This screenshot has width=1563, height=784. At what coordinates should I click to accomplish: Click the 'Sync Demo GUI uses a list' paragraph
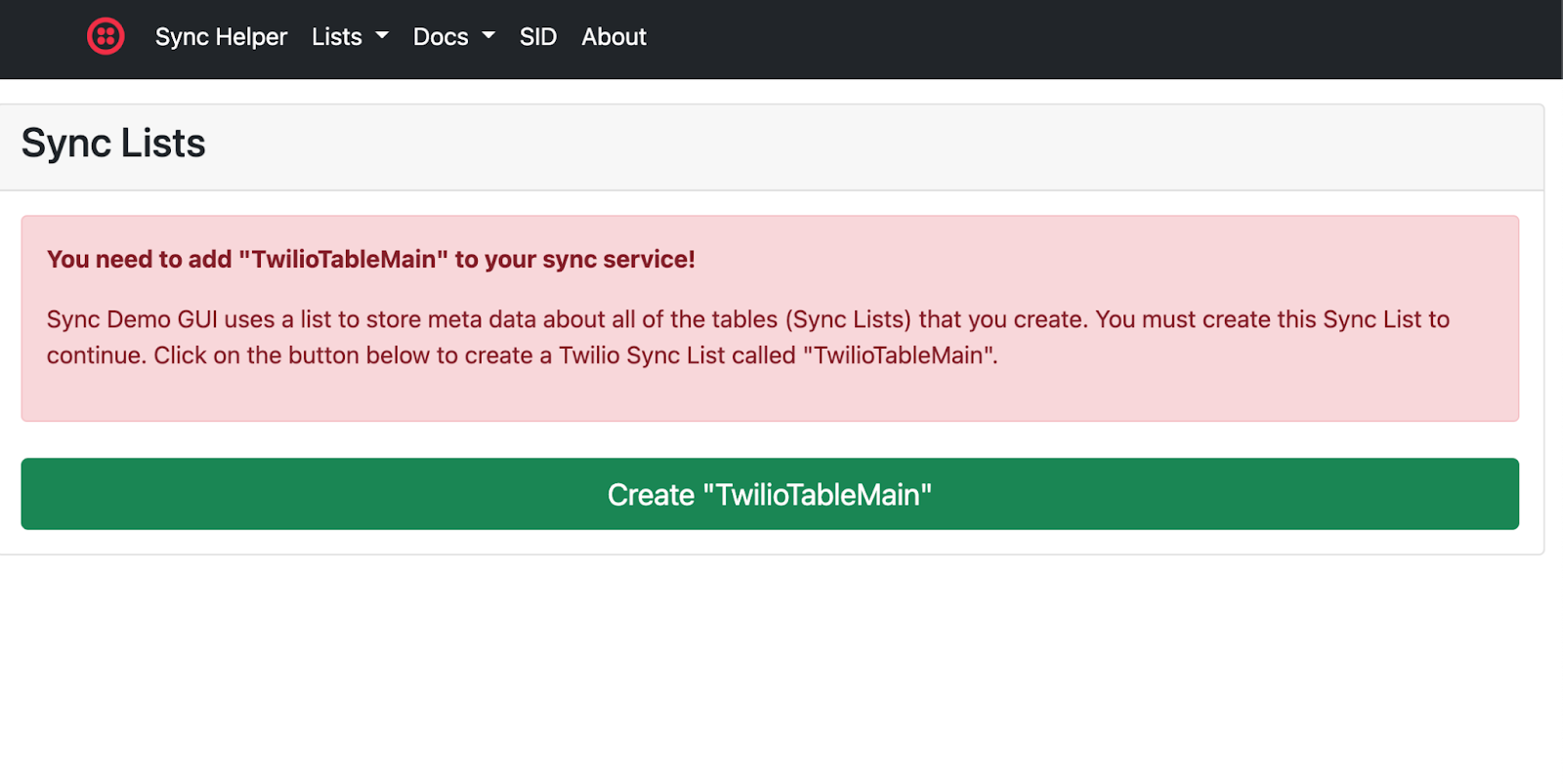(748, 338)
